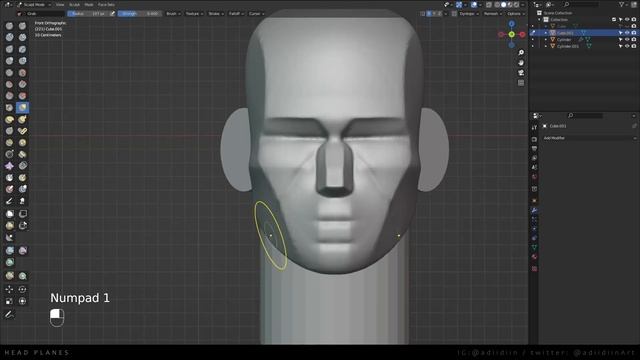Screen dimensions: 640x360
Task: Select the Flatten brush tool
Action: [x=9, y=84]
